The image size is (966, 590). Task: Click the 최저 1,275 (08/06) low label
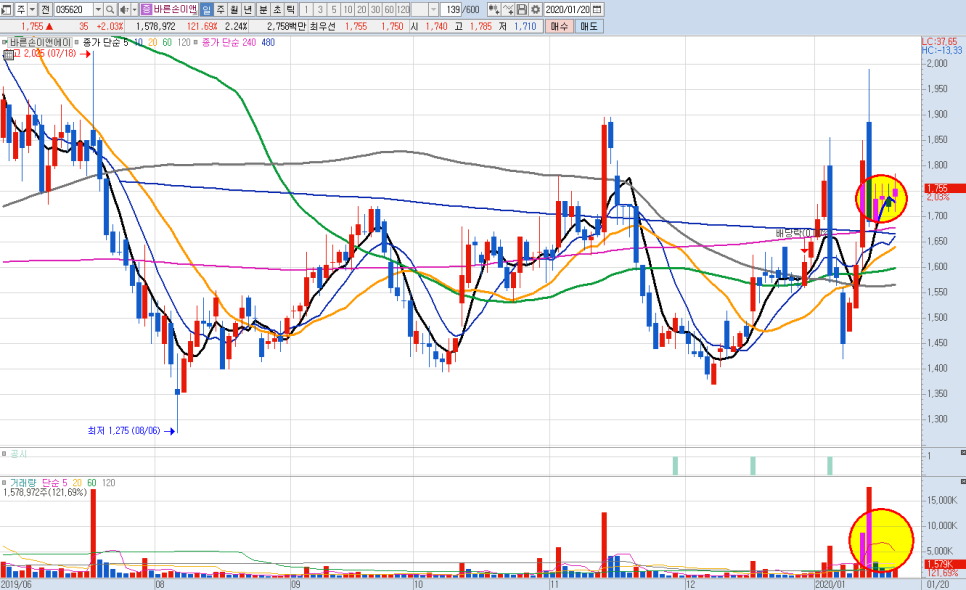tap(124, 430)
